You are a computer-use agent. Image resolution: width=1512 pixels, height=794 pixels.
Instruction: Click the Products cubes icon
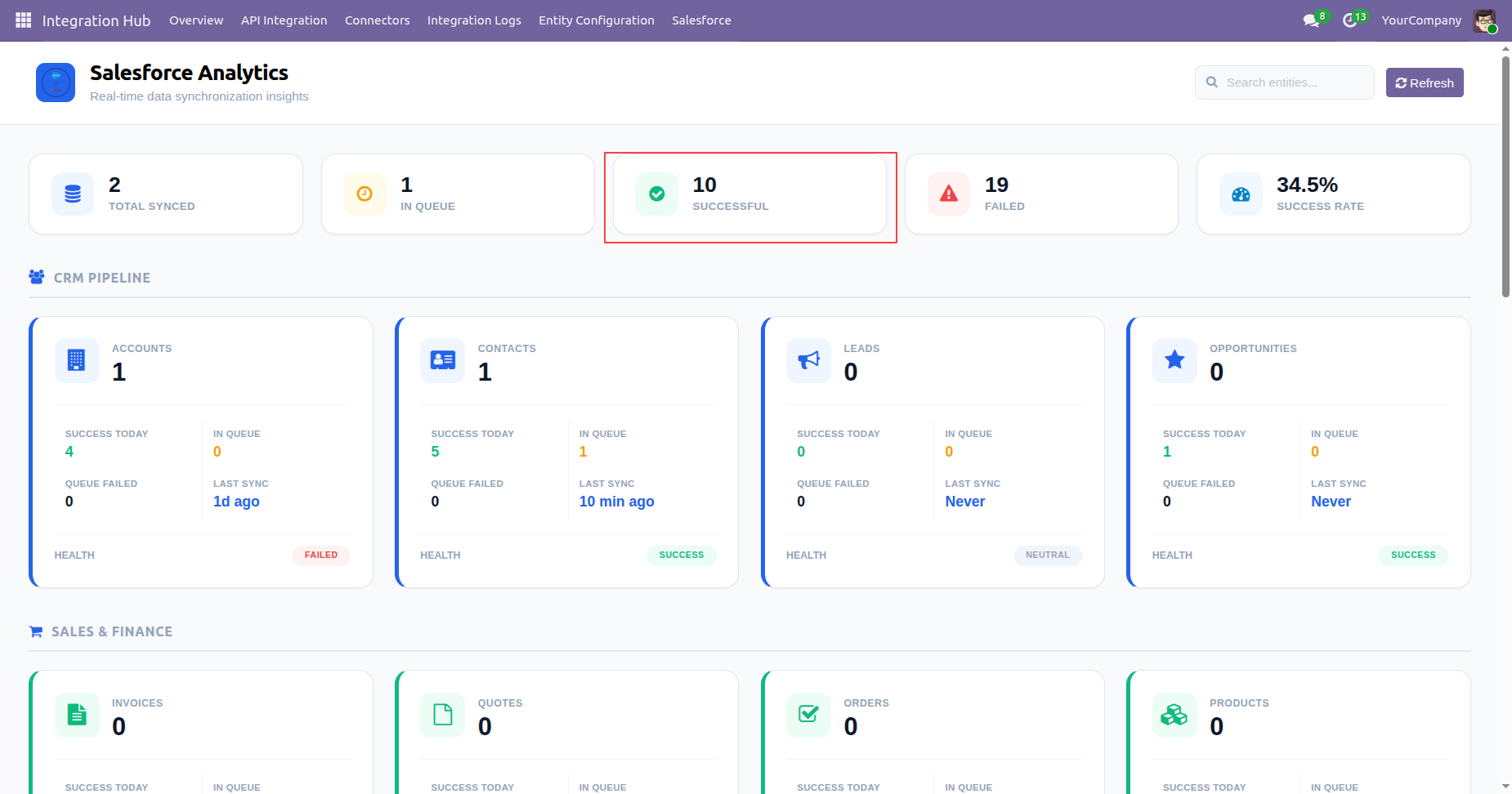(1174, 715)
